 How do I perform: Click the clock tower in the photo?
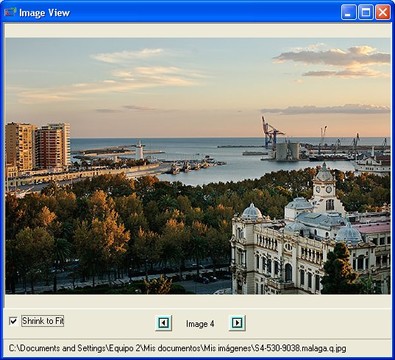pos(324,187)
